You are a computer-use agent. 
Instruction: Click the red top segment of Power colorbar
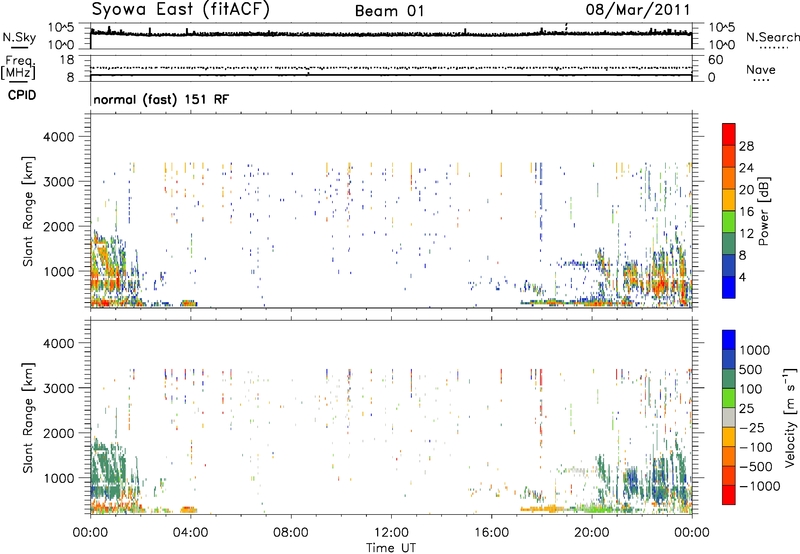coord(729,134)
